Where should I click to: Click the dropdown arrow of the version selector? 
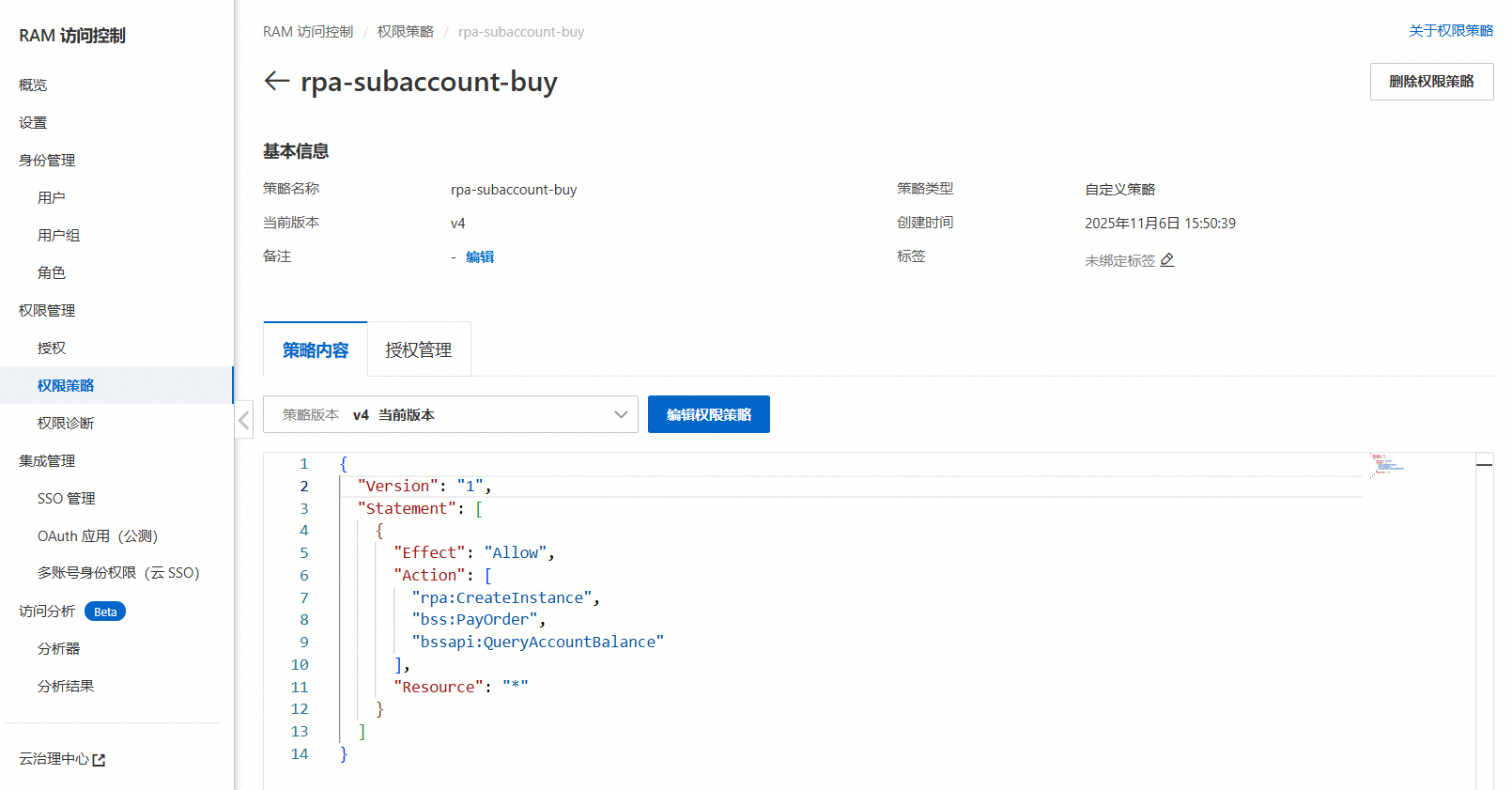pos(621,414)
